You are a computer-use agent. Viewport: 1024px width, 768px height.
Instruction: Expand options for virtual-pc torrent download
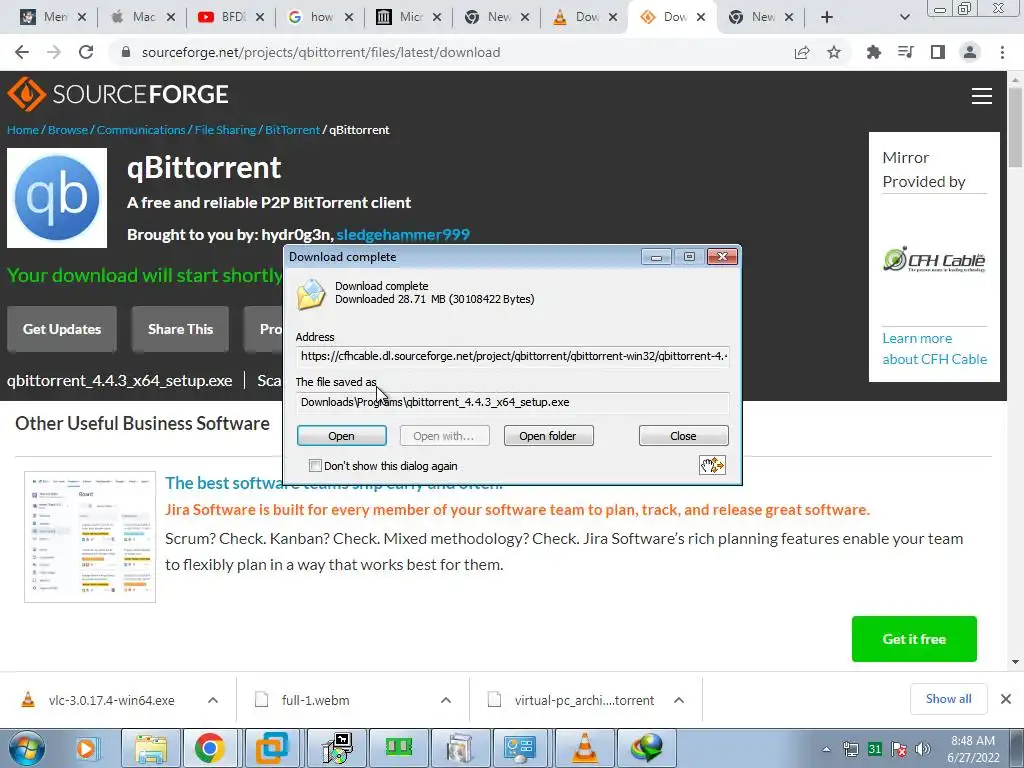click(679, 700)
